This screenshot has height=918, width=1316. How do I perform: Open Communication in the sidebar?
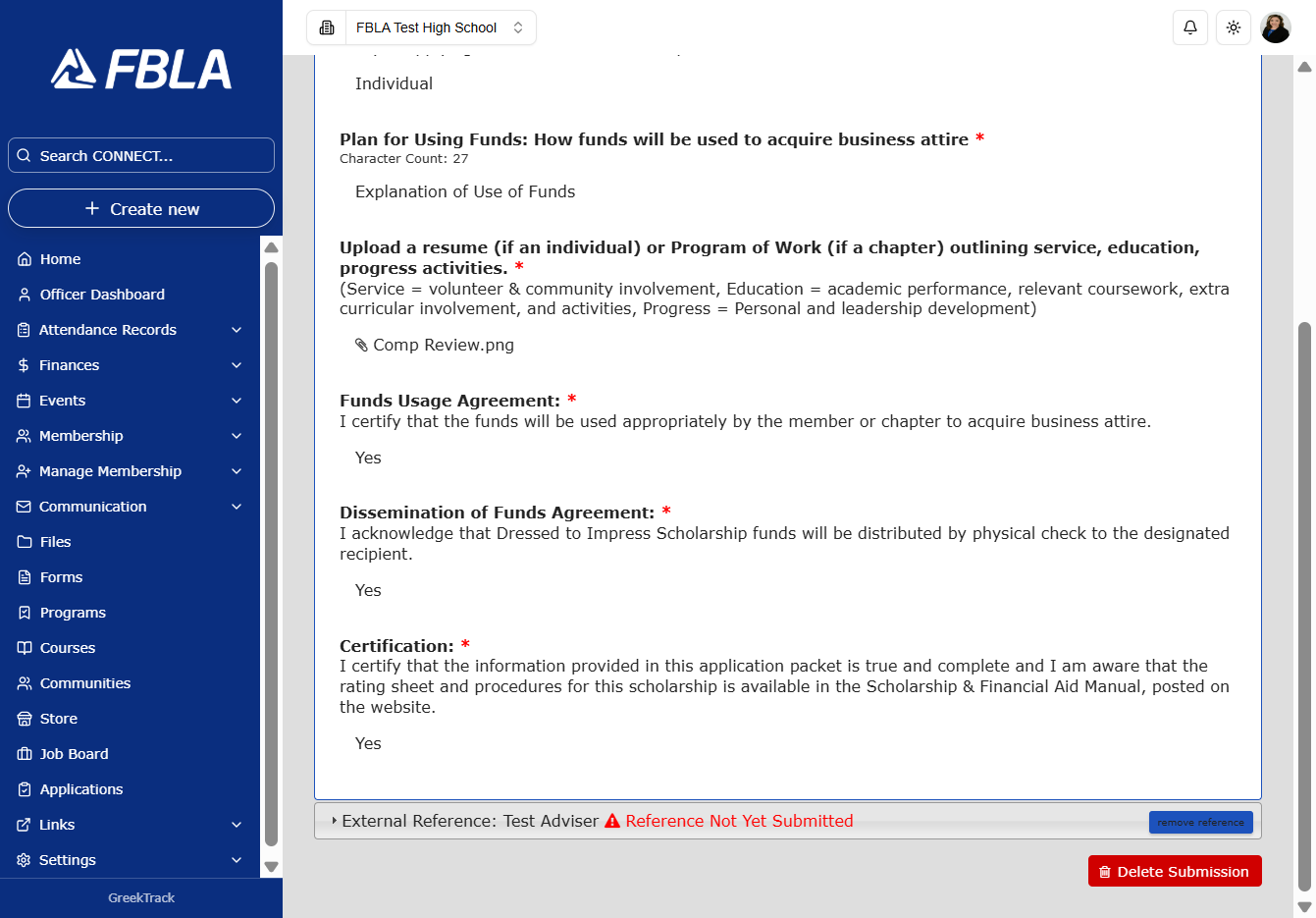(130, 507)
